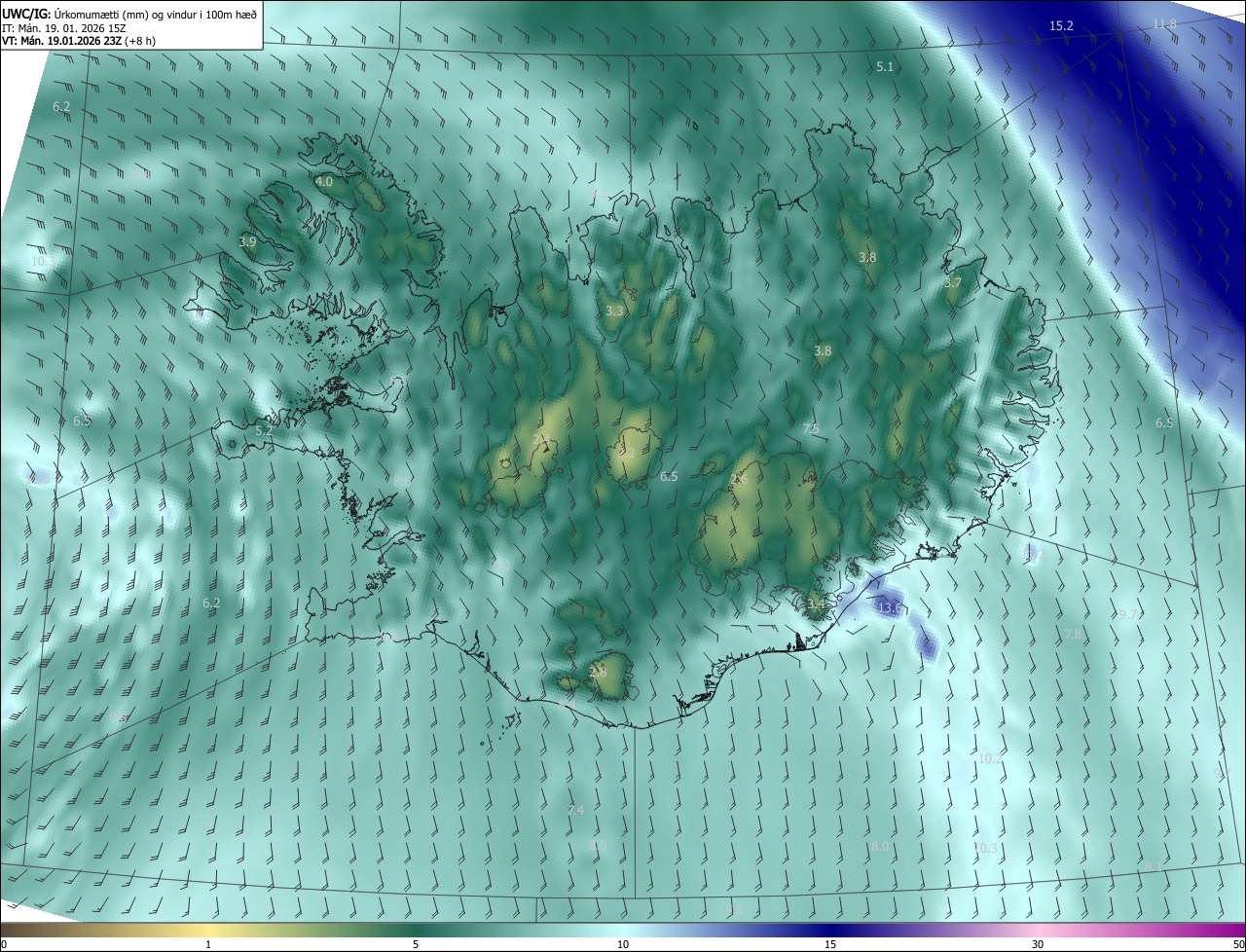Click the colorbar tick label 30
This screenshot has height=952, width=1246.
(x=1038, y=944)
